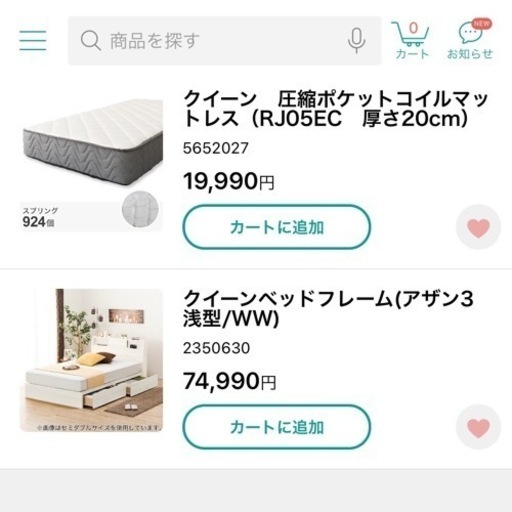The height and width of the screenshot is (512, 512).
Task: Open the hamburger menu
Action: click(x=33, y=40)
